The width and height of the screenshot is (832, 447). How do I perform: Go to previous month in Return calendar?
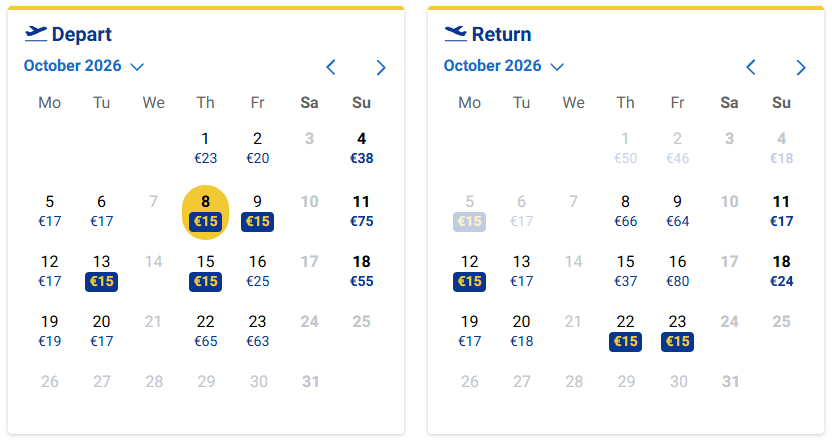coord(751,67)
